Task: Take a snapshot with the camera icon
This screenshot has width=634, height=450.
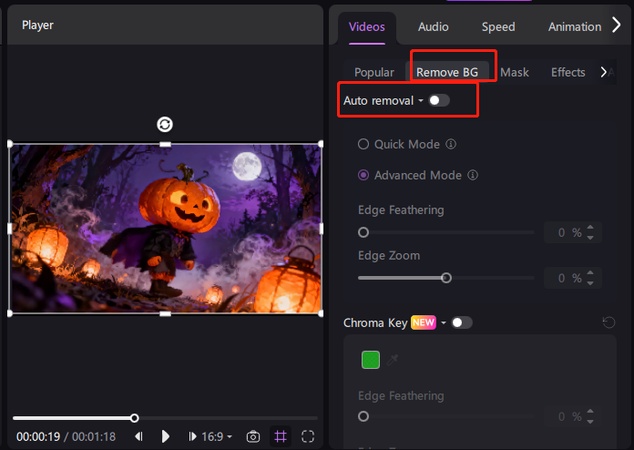Action: (253, 437)
